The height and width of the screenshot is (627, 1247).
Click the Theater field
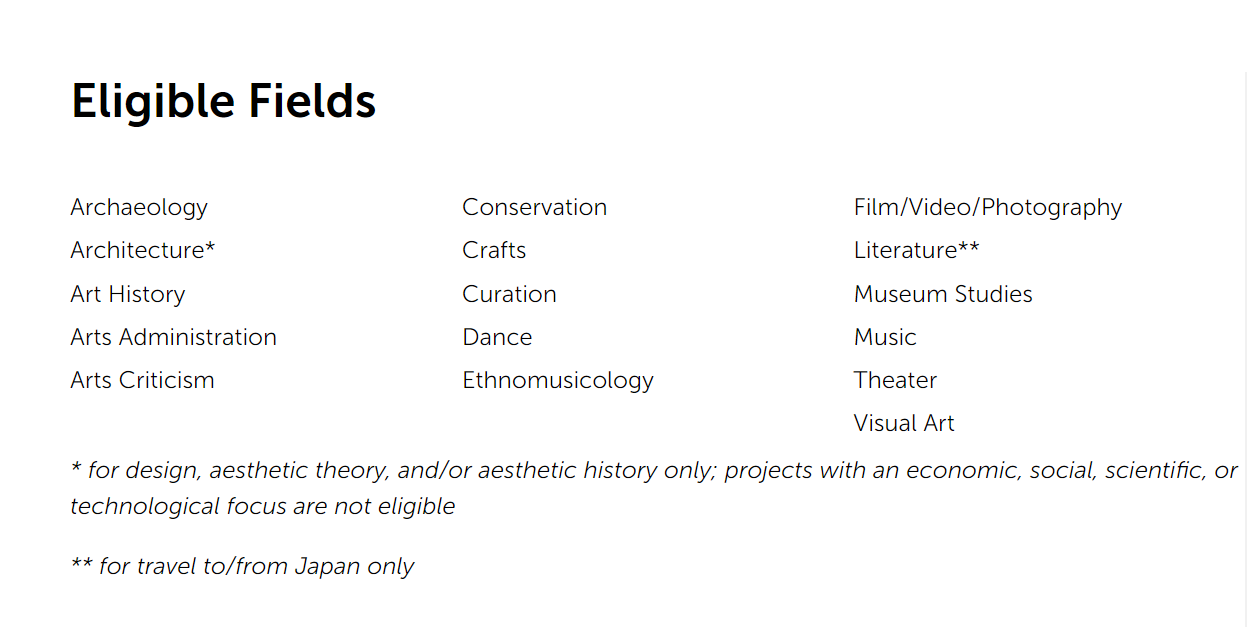895,380
